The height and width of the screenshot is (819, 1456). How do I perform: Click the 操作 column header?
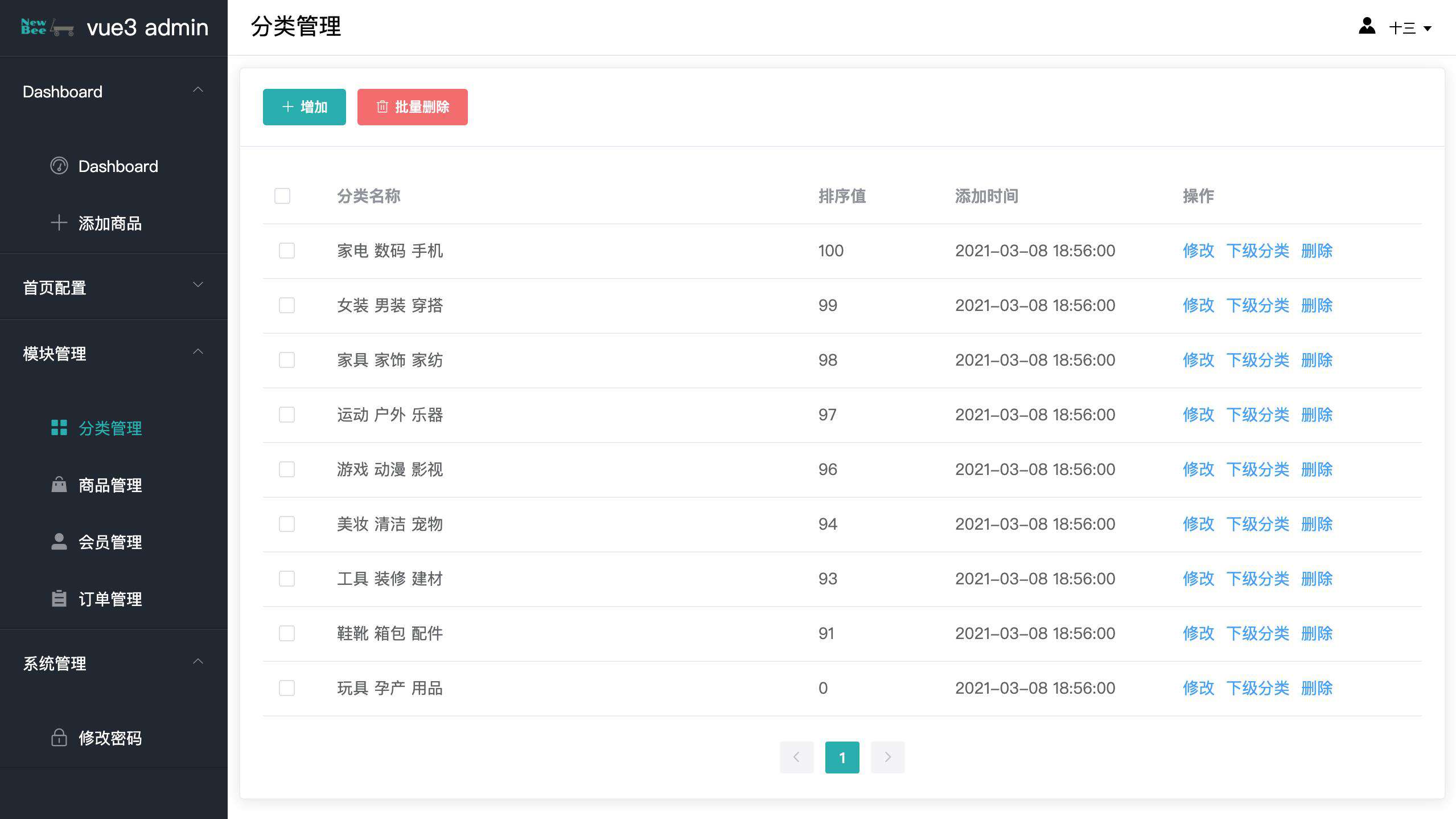tap(1199, 196)
